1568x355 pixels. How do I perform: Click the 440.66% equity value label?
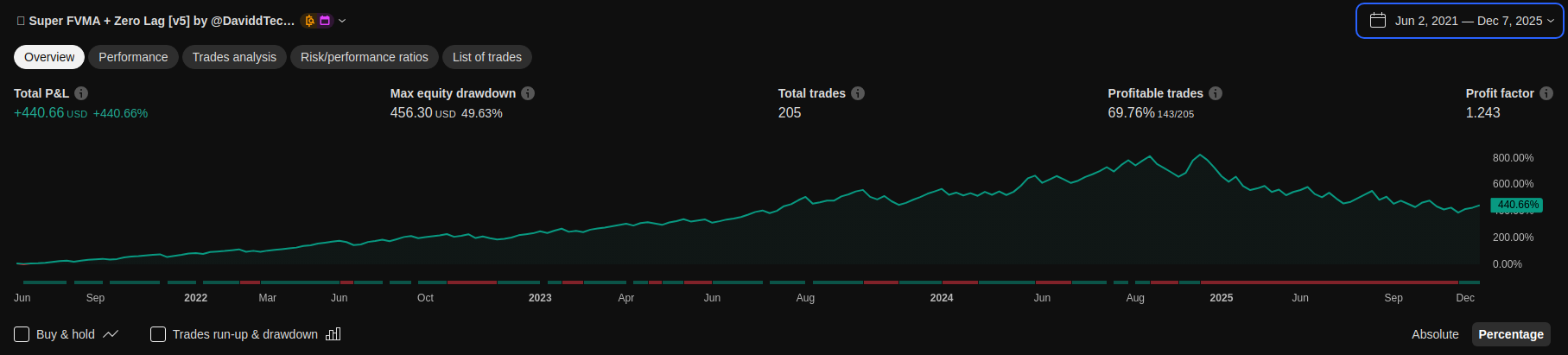tap(1517, 205)
